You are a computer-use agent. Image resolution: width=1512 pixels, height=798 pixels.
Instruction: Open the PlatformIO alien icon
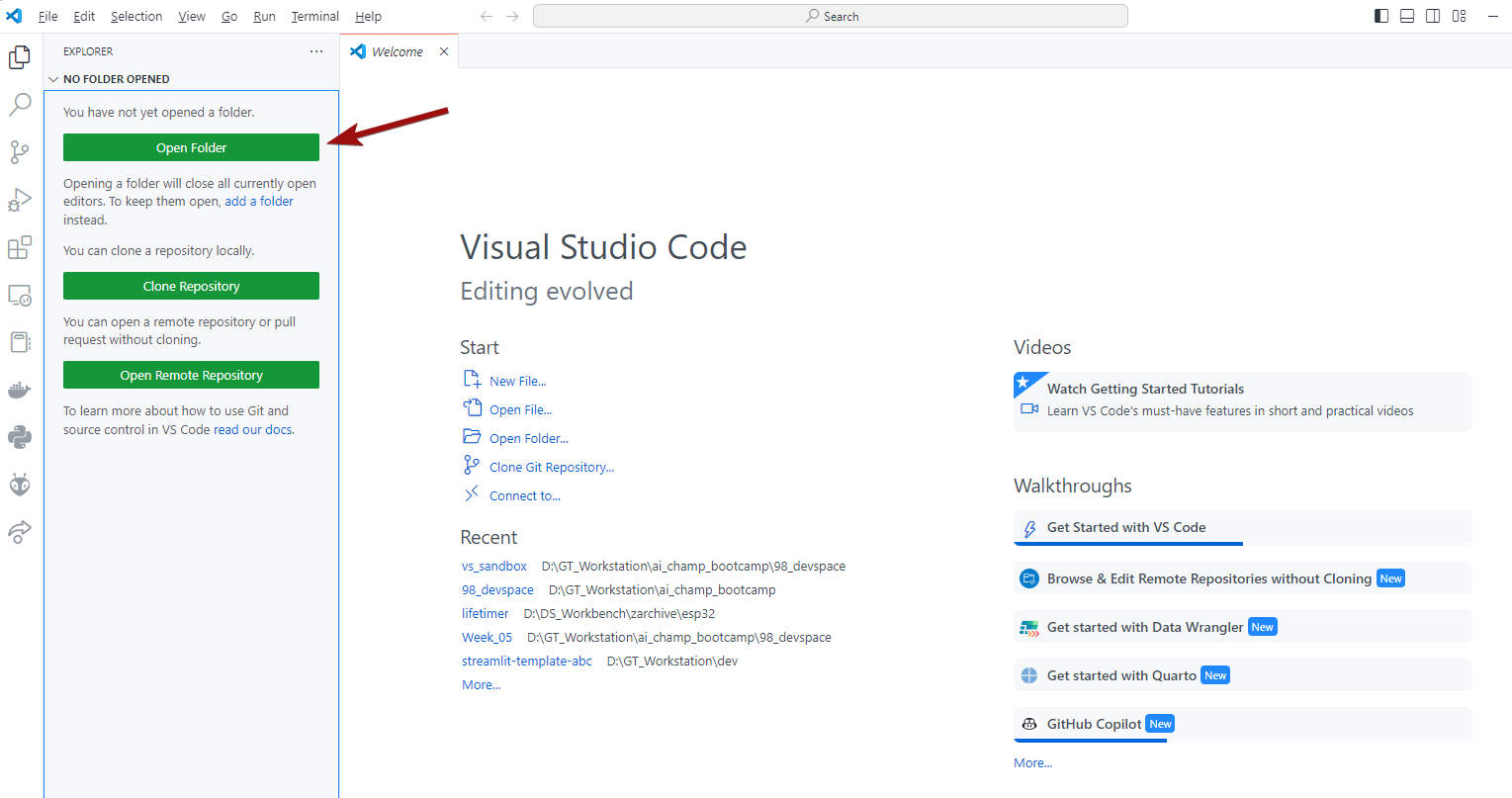[x=20, y=485]
